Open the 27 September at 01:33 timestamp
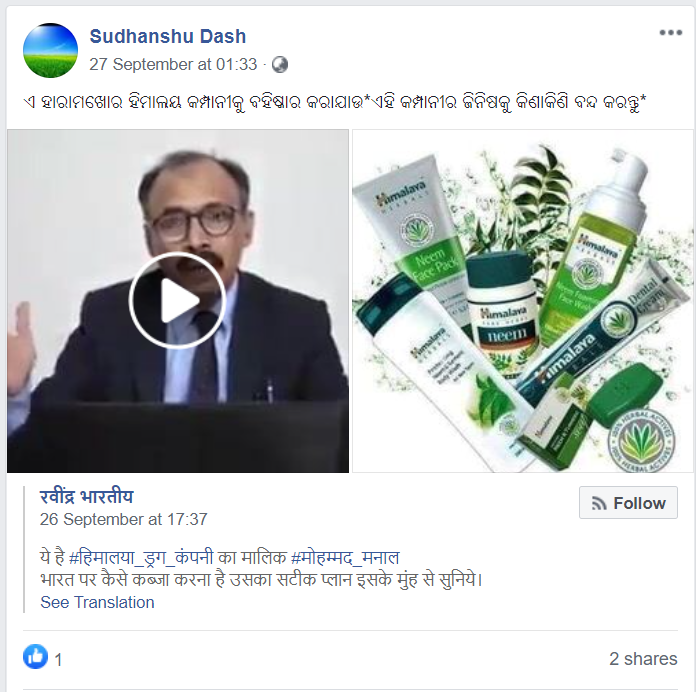Viewport: 696px width, 692px height. pos(173,65)
